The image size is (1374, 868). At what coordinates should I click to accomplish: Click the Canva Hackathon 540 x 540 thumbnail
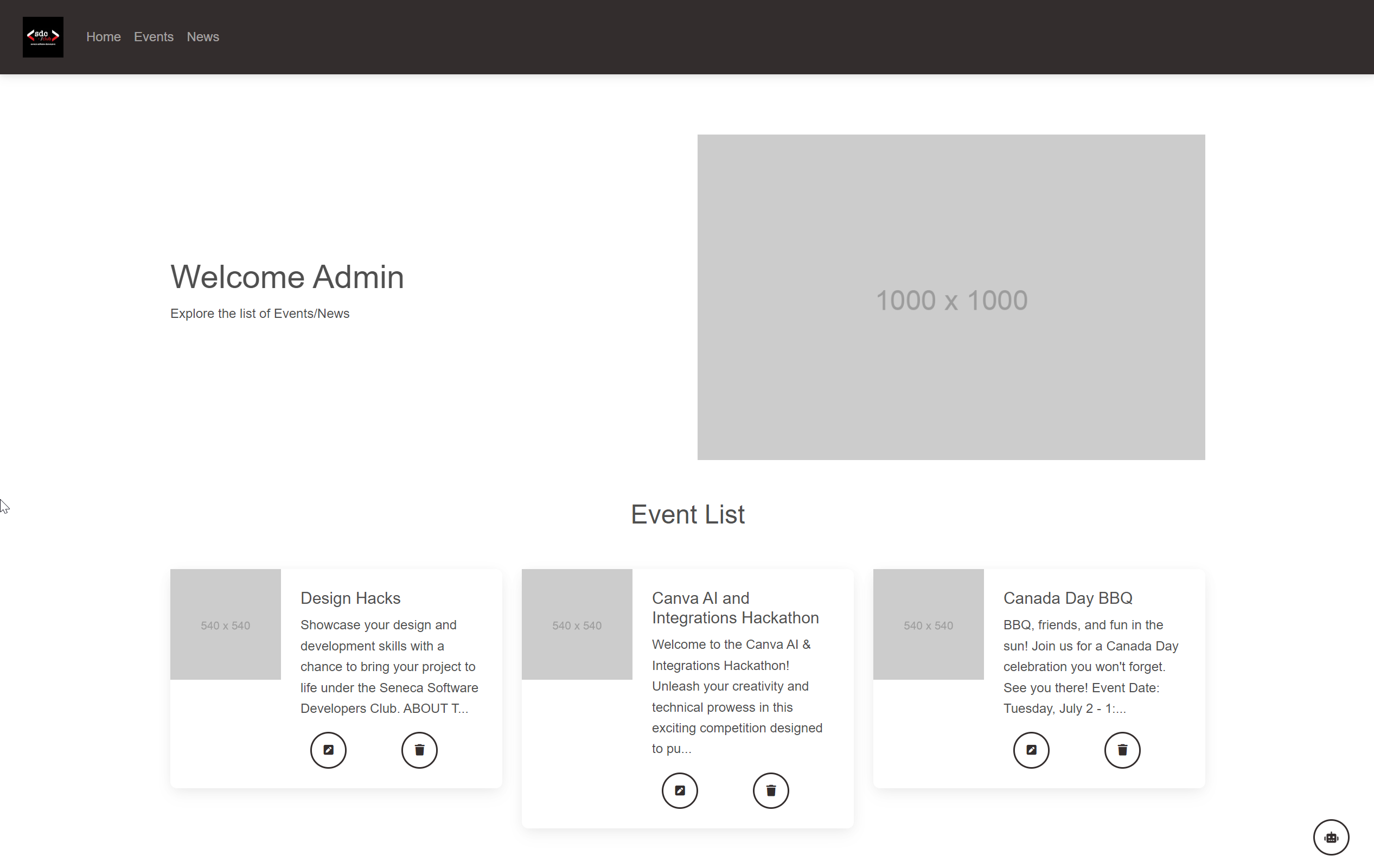(577, 624)
